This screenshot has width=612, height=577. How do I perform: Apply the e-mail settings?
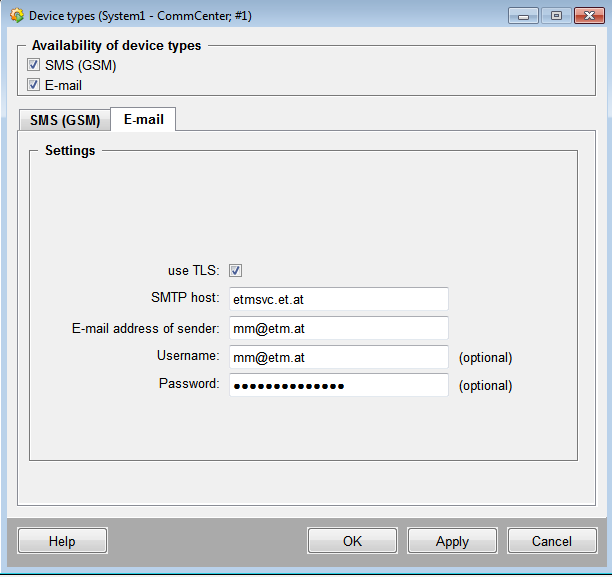click(452, 541)
